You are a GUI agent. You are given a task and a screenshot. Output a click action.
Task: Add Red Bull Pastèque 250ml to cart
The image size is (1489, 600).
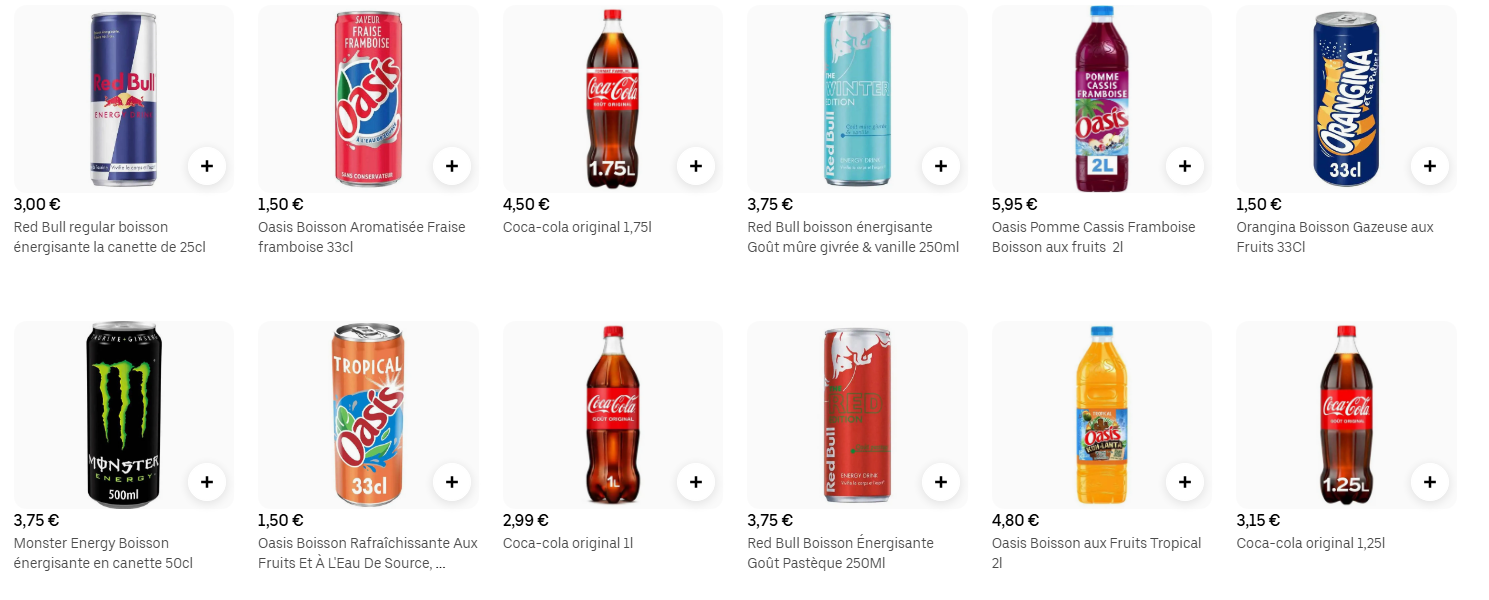pos(941,482)
